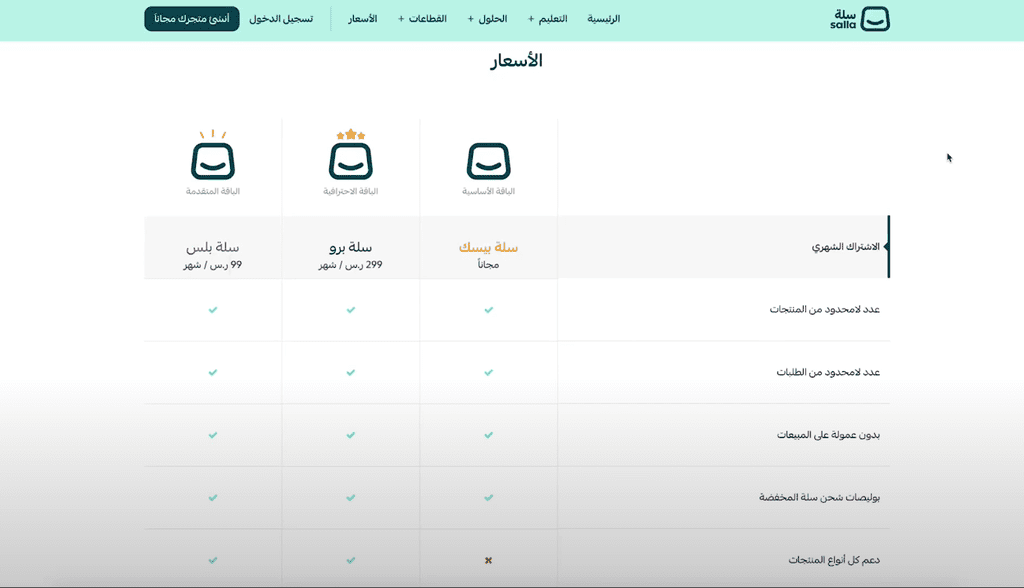The width and height of the screenshot is (1024, 588).
Task: Click the checkmark for unlimited products under Salla Plus
Action: [213, 310]
